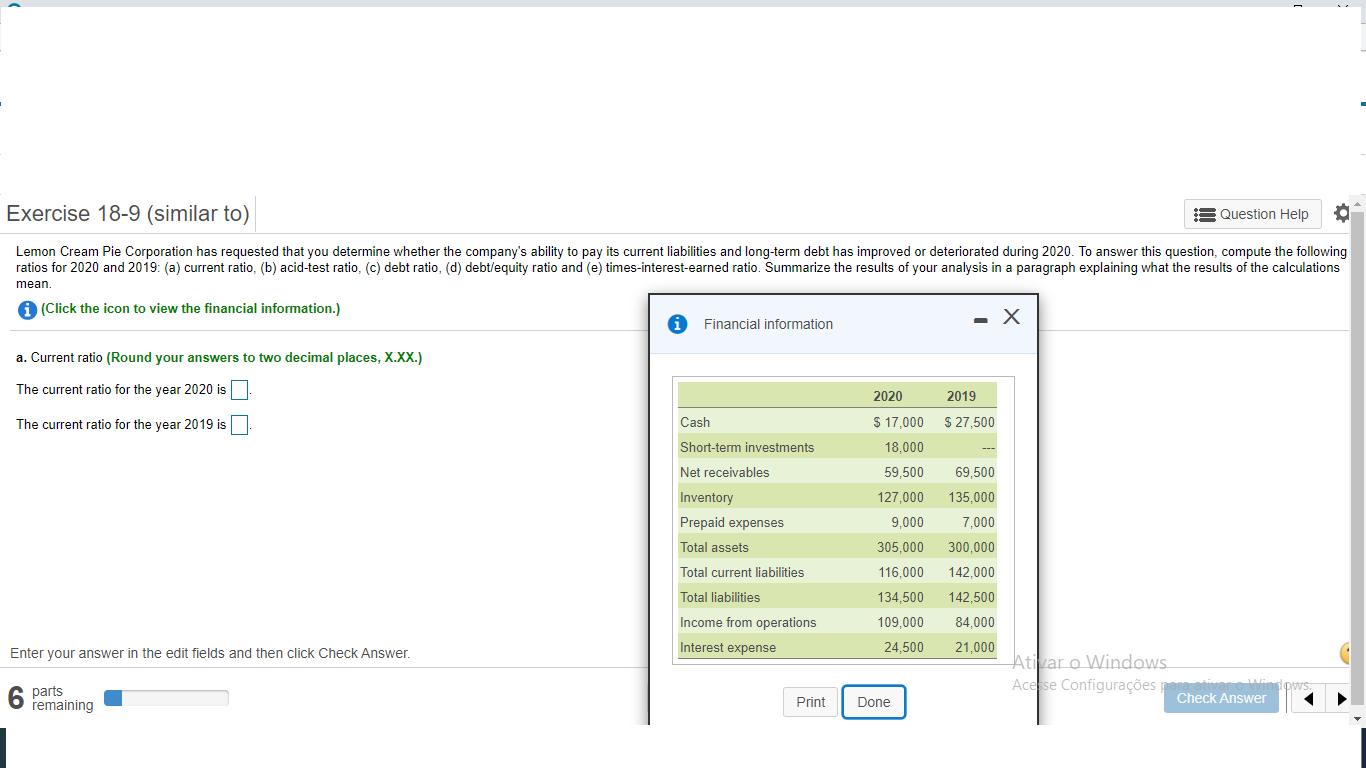
Task: Select the 116,000 current liabilities value
Action: pyautogui.click(x=901, y=572)
